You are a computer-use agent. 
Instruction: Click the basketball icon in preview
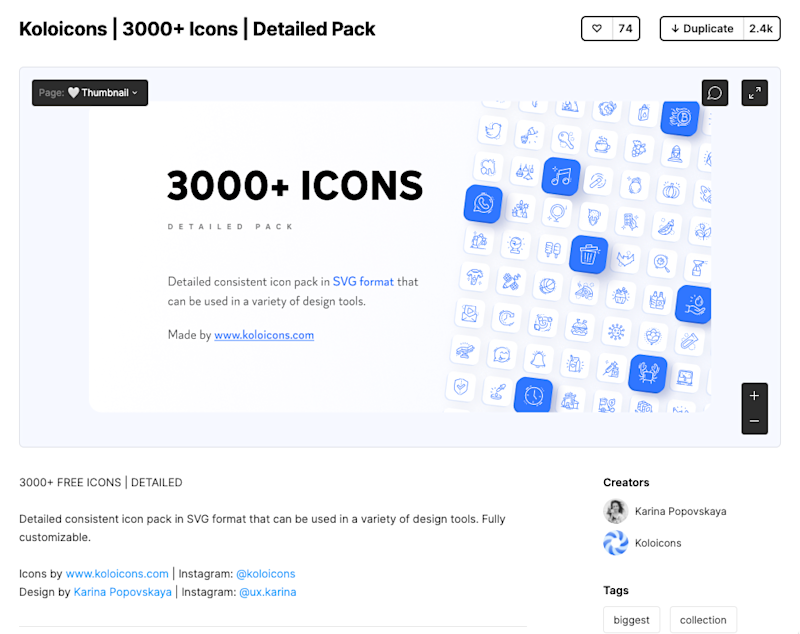tap(547, 286)
